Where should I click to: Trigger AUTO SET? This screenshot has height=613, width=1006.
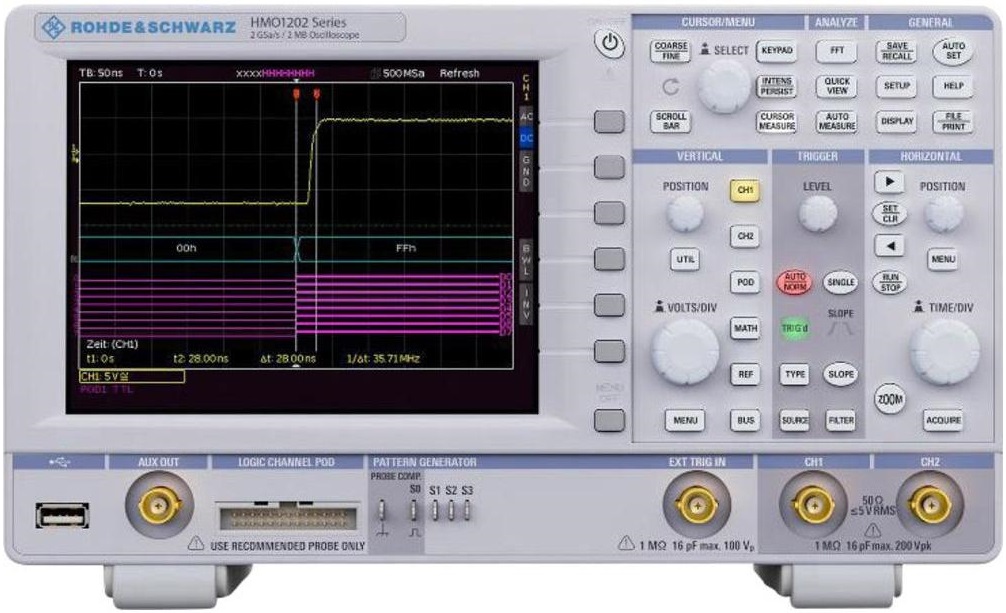[x=953, y=51]
